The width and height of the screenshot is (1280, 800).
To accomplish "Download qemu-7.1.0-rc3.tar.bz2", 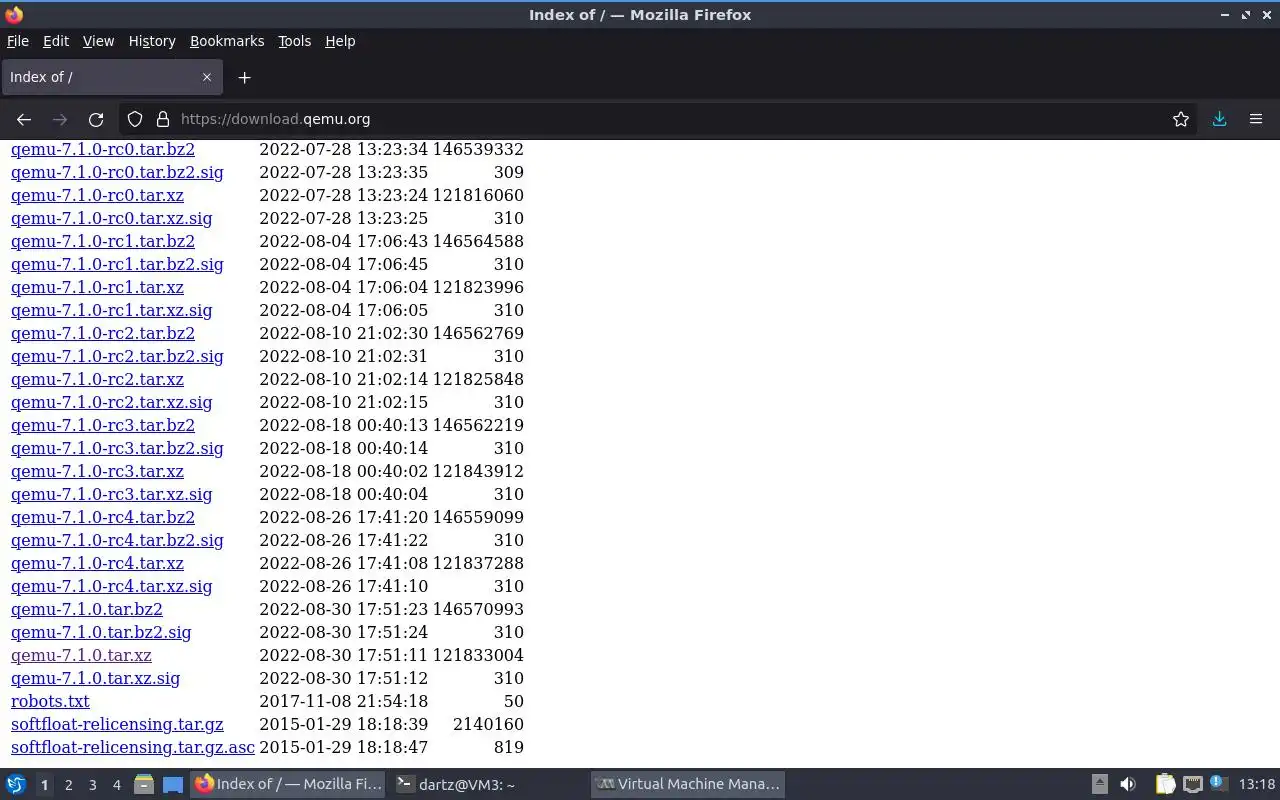I will pyautogui.click(x=103, y=425).
